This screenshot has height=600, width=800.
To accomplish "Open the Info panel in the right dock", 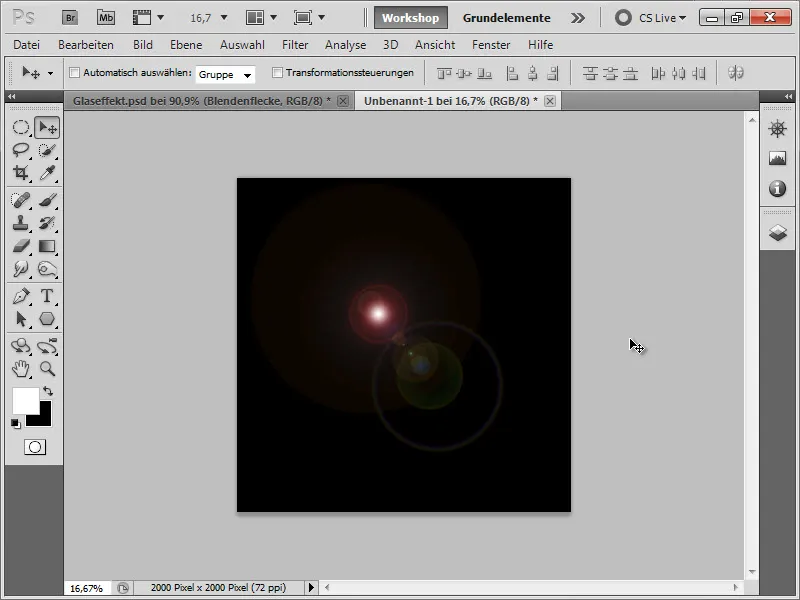I will tap(777, 186).
